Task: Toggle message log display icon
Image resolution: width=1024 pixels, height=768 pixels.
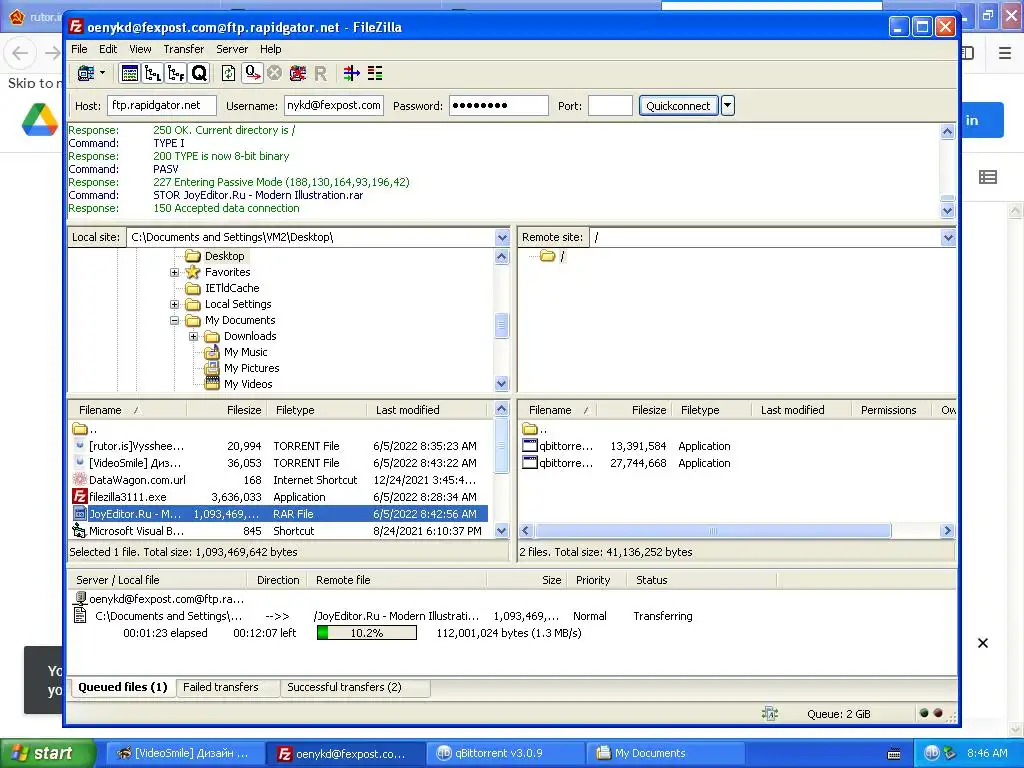Action: (130, 73)
